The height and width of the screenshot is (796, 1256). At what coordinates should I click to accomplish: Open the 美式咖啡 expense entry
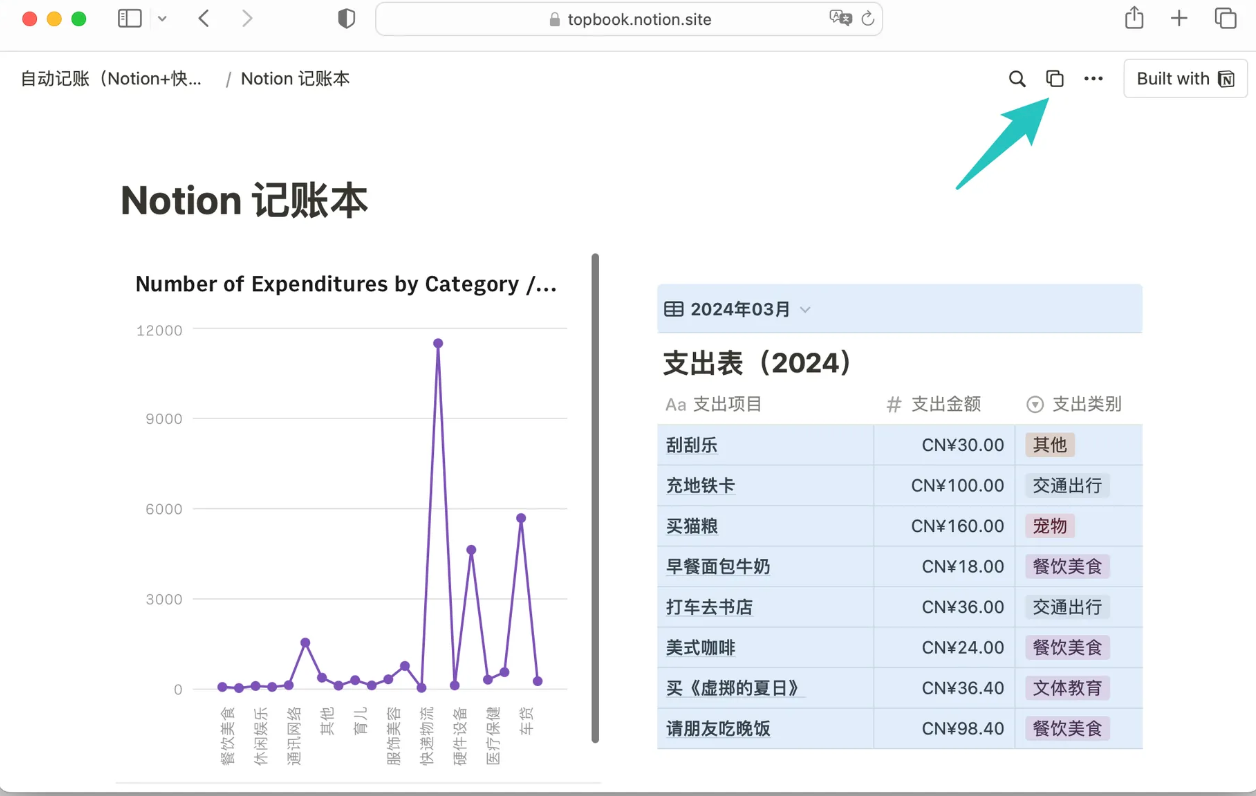tap(701, 648)
